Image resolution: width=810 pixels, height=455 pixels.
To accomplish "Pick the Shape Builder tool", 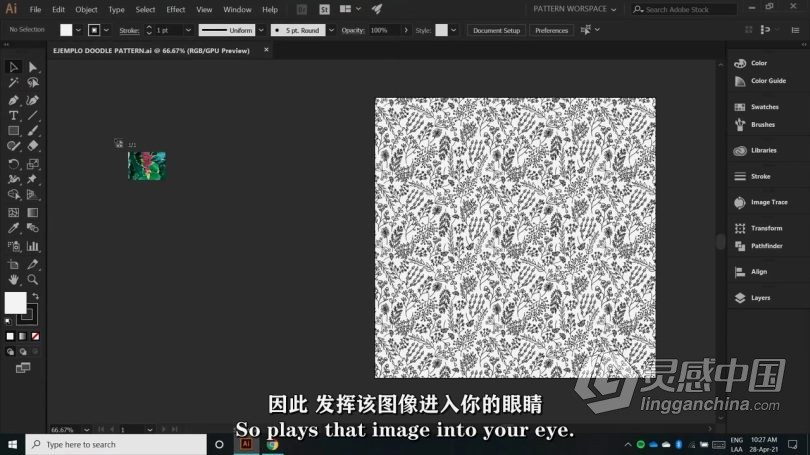I will [13, 195].
